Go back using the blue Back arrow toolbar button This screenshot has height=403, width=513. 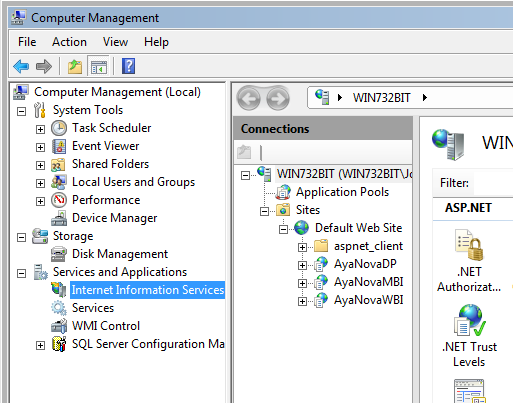point(21,66)
